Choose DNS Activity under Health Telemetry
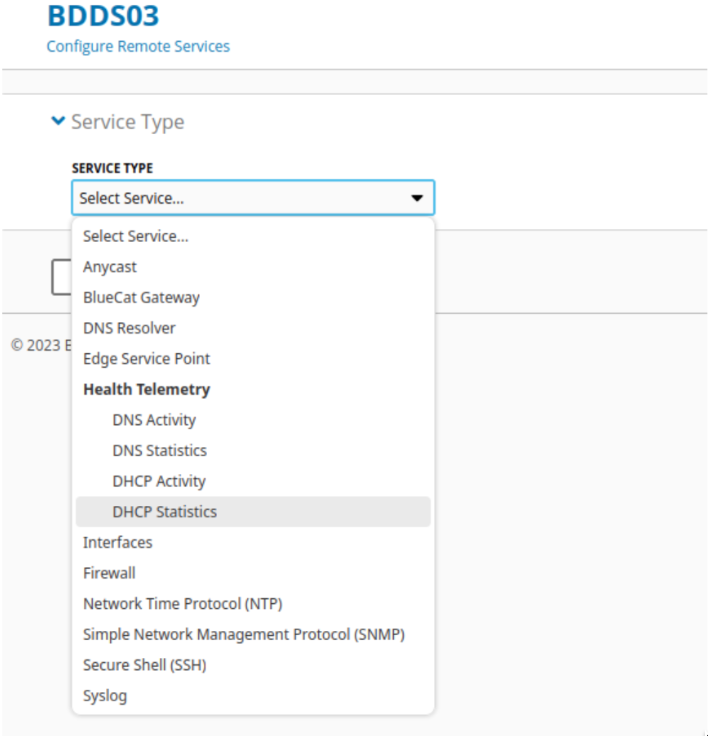Image resolution: width=708 pixels, height=736 pixels. (253, 420)
